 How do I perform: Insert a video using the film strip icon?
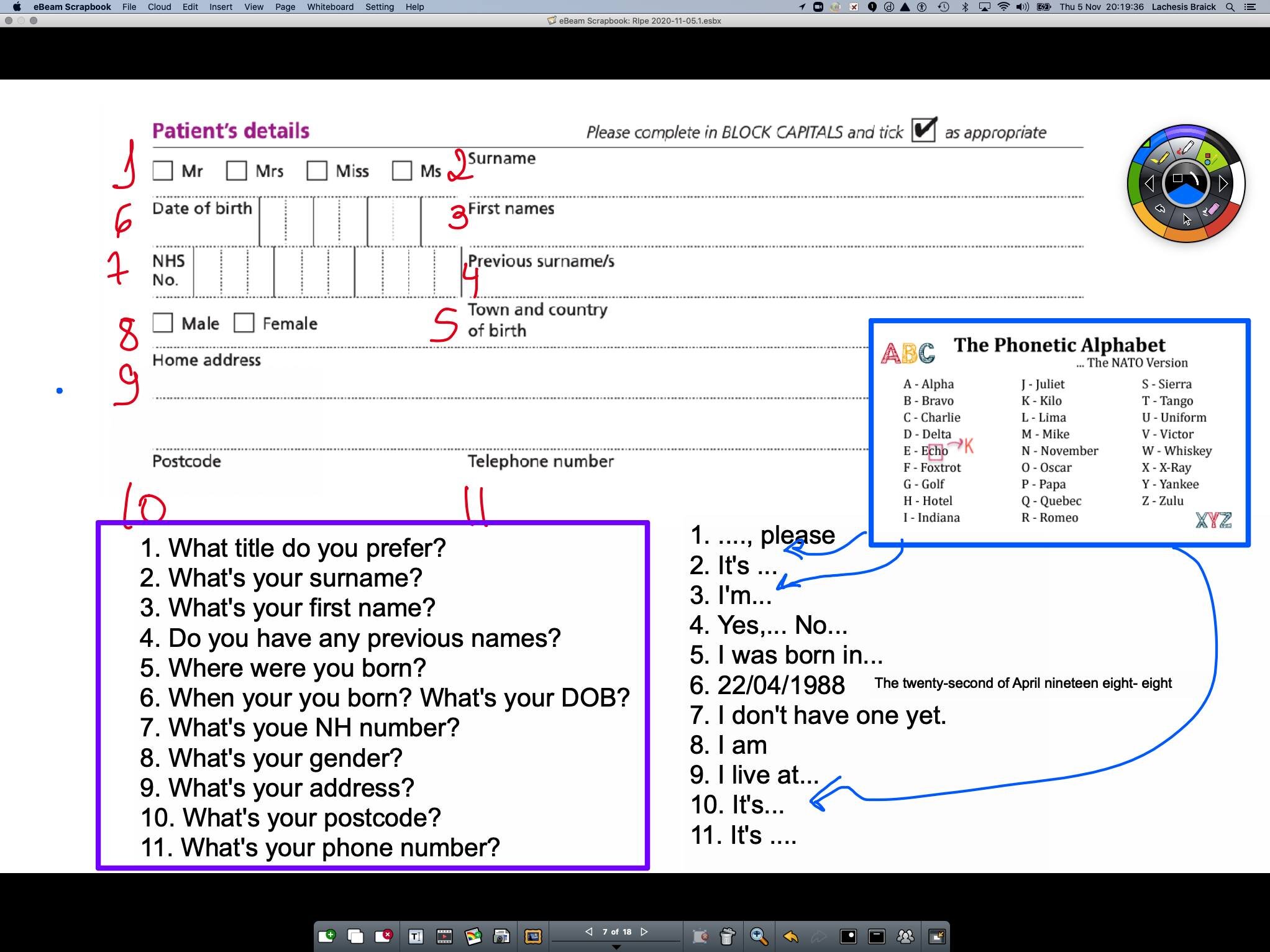444,936
